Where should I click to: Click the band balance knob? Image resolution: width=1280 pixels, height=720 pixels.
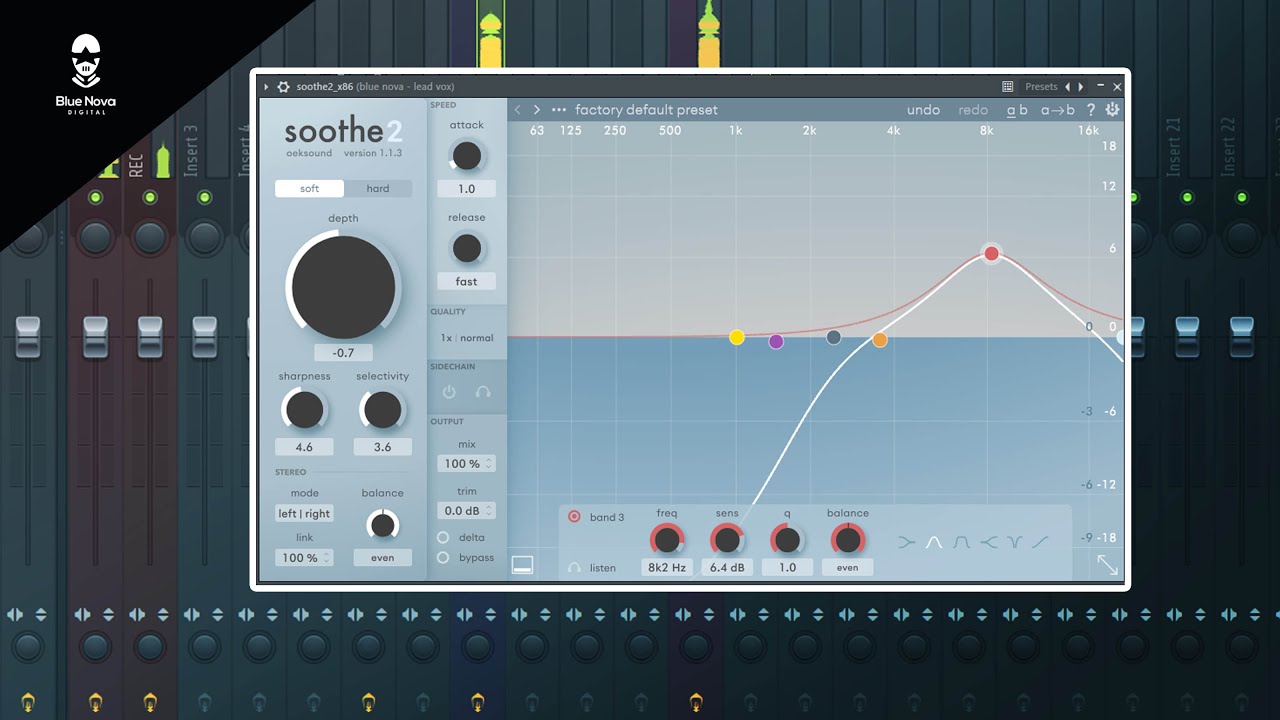848,540
